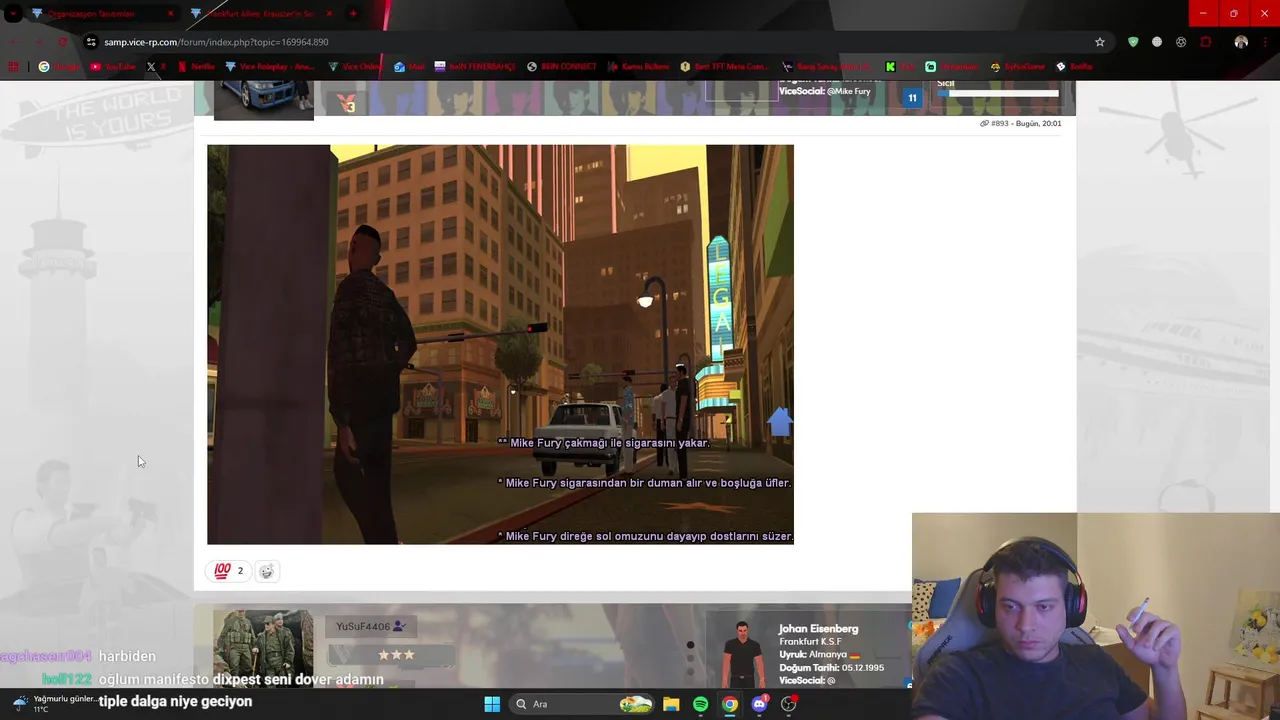Open the Chrome profile avatar

1241,42
